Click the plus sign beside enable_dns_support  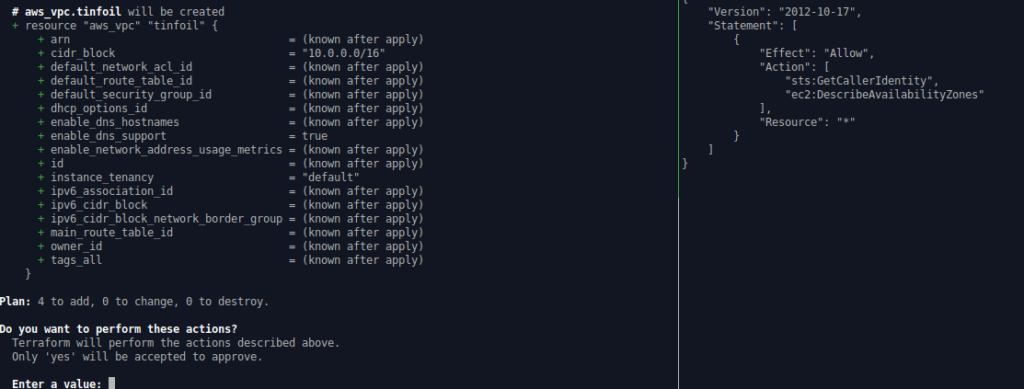point(41,136)
